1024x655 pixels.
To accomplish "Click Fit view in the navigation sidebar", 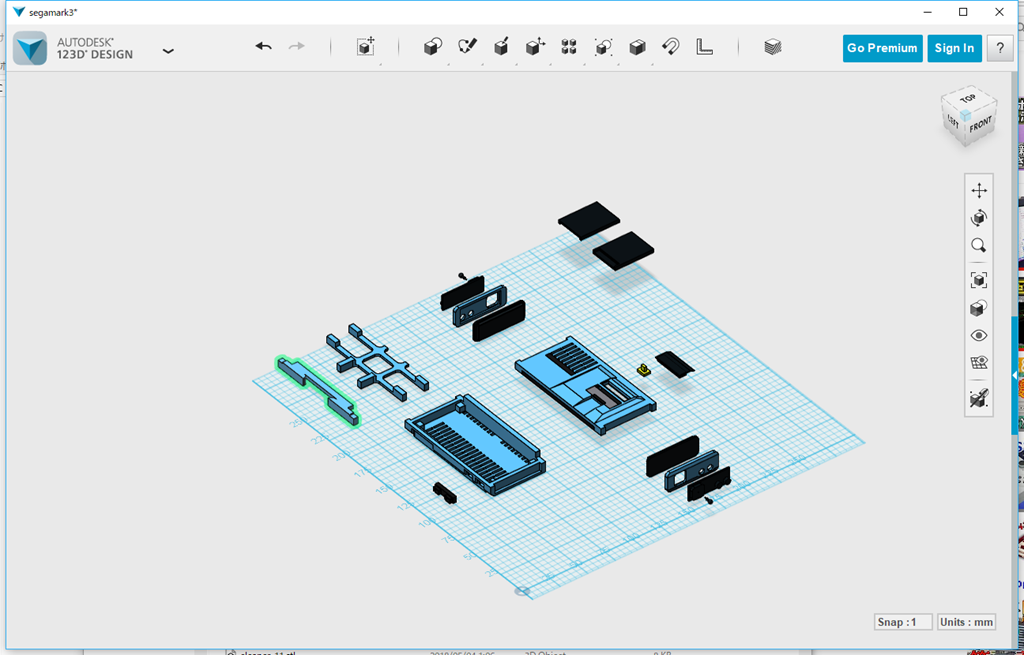I will coord(978,280).
